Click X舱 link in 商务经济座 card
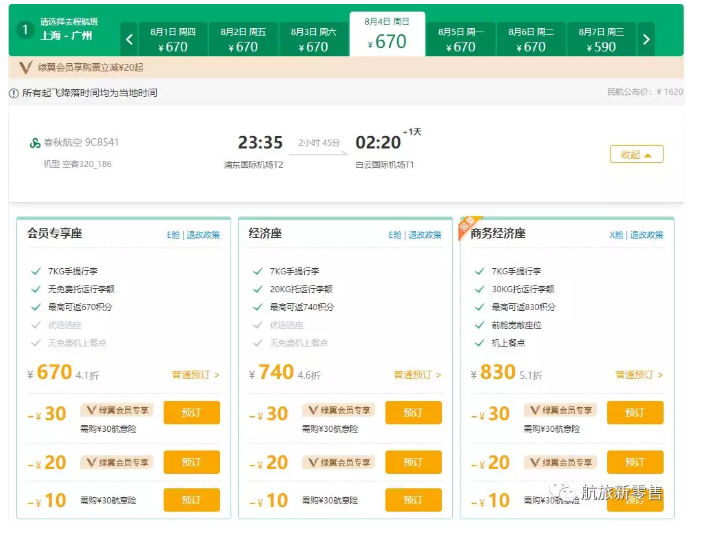This screenshot has width=713, height=534. tap(616, 235)
